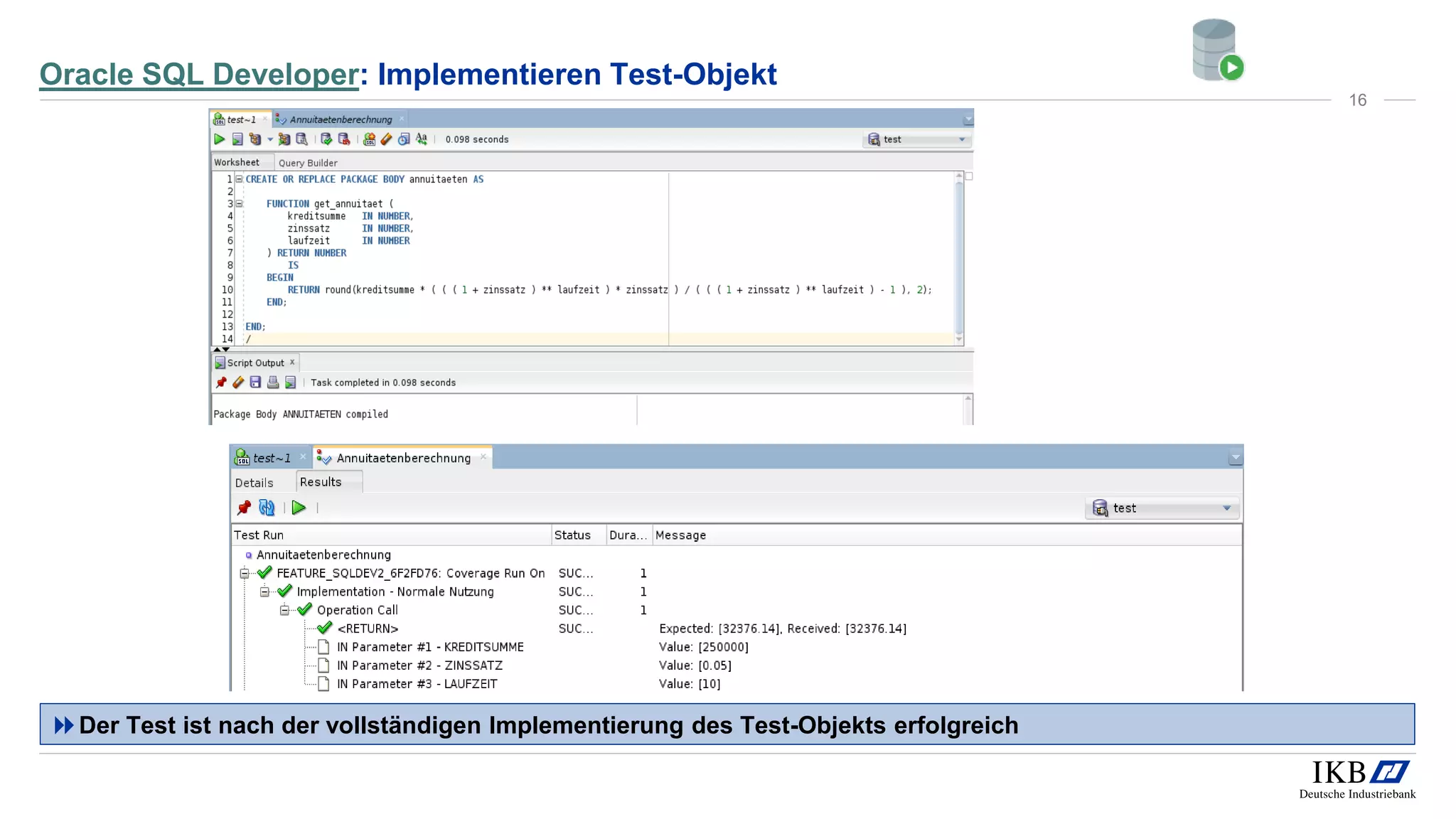
Task: Click the 'Status' column header
Action: point(579,535)
